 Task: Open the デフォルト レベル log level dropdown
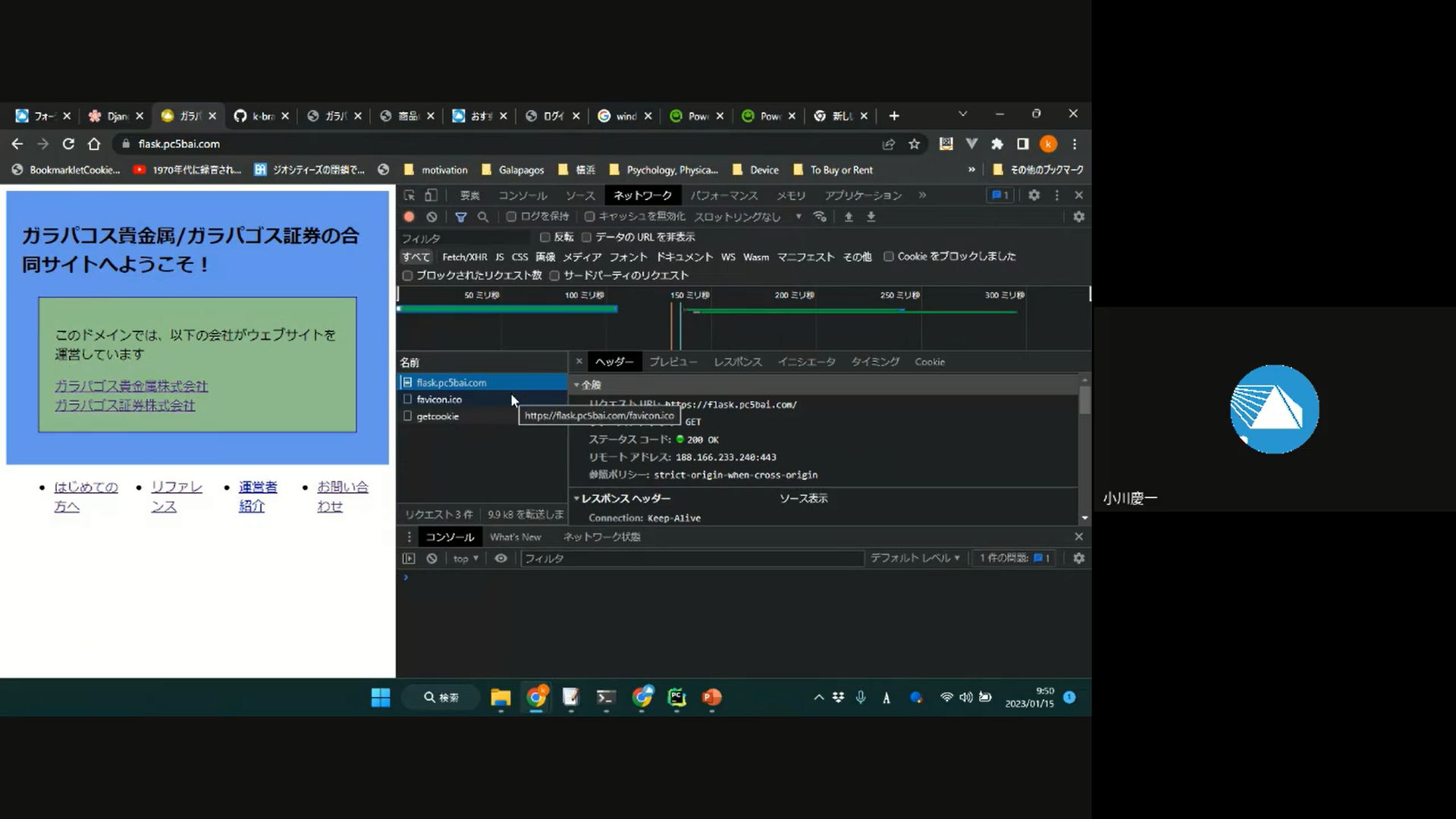[x=915, y=558]
